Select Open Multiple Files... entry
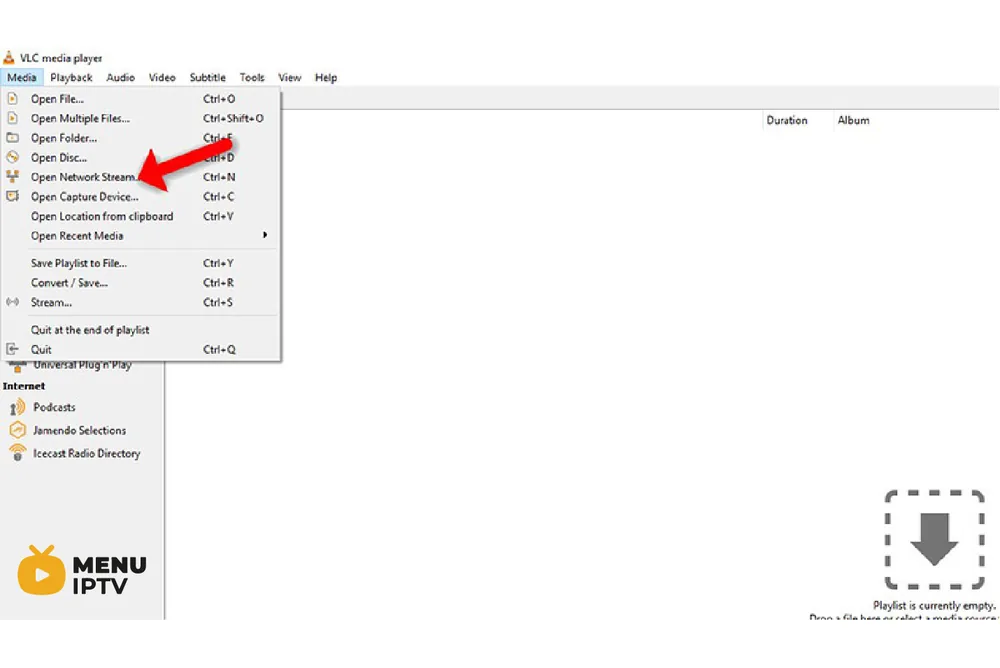The image size is (1000, 668). click(141, 118)
